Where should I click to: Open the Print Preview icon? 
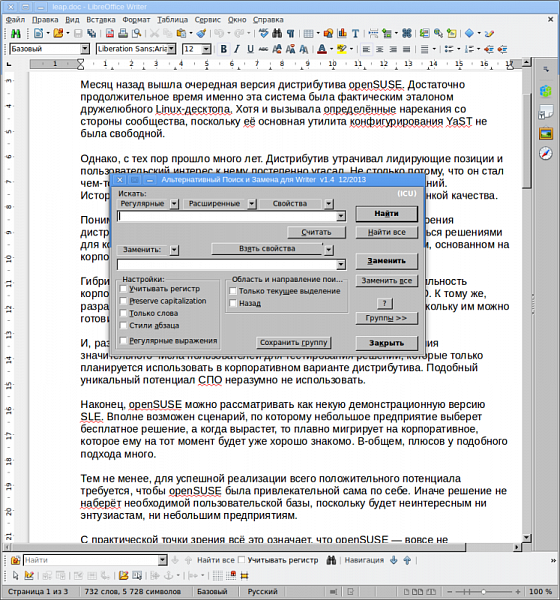tap(136, 34)
